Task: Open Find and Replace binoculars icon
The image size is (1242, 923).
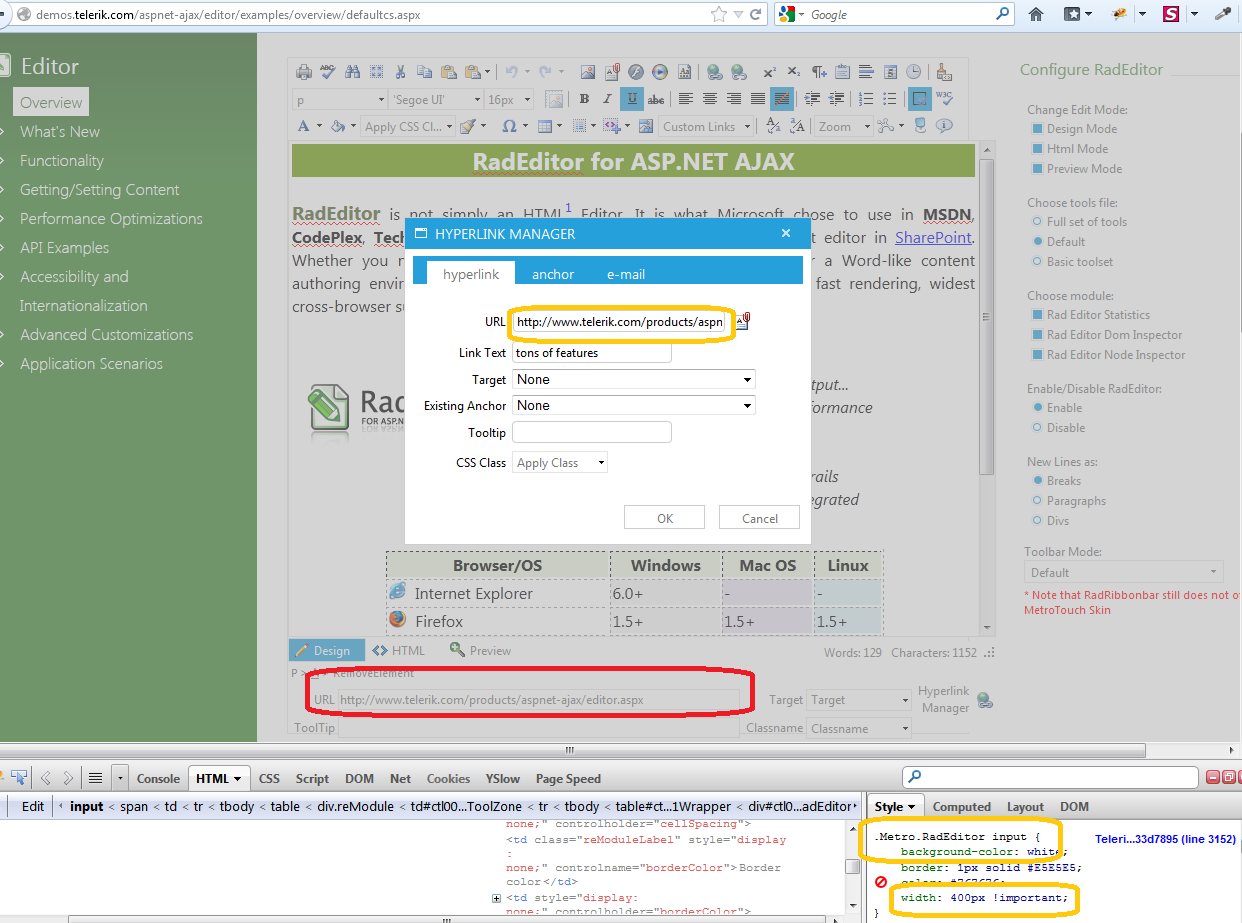Action: click(x=352, y=72)
